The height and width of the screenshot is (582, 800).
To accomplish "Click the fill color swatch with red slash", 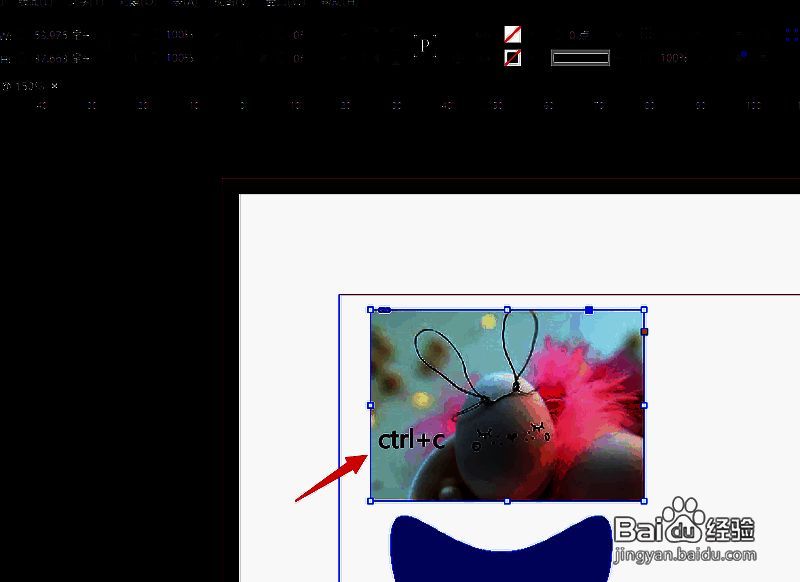I will (512, 35).
